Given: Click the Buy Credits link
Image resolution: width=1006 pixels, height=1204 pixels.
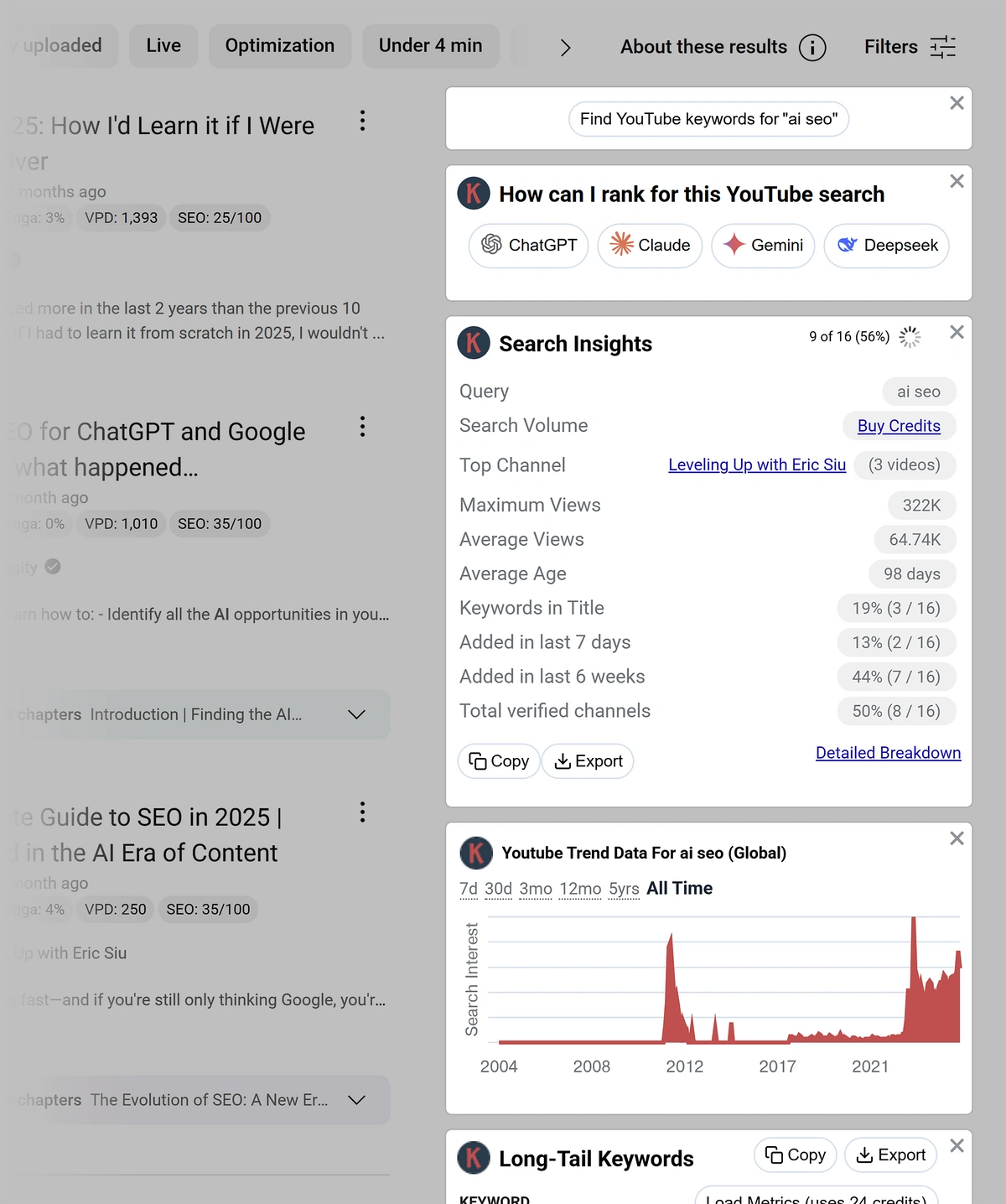Looking at the screenshot, I should point(899,426).
